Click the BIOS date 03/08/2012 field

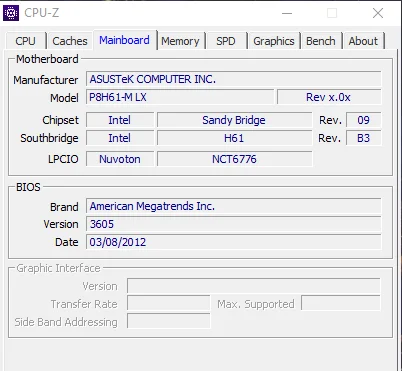[x=233, y=242]
